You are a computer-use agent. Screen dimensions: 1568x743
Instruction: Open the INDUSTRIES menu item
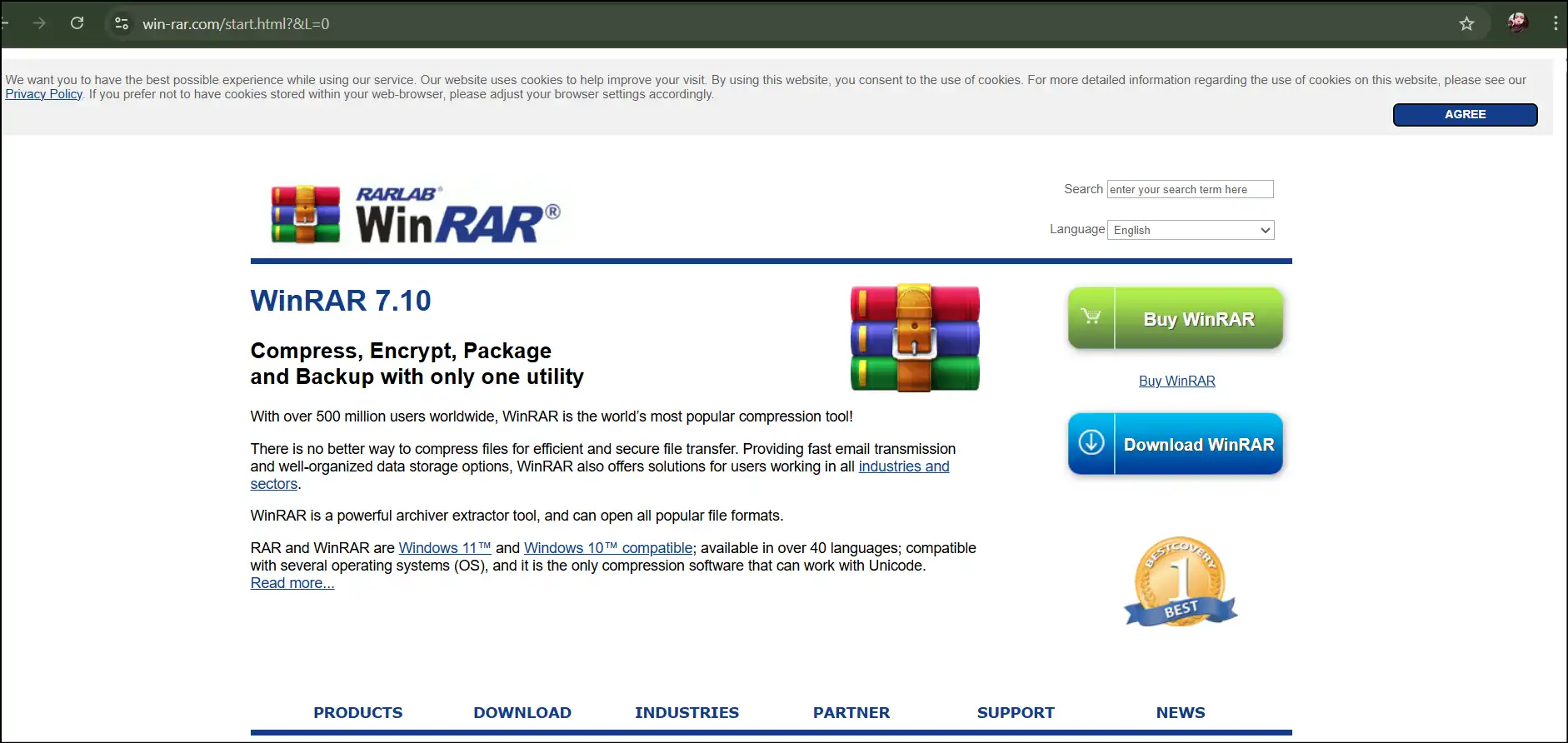pos(687,713)
